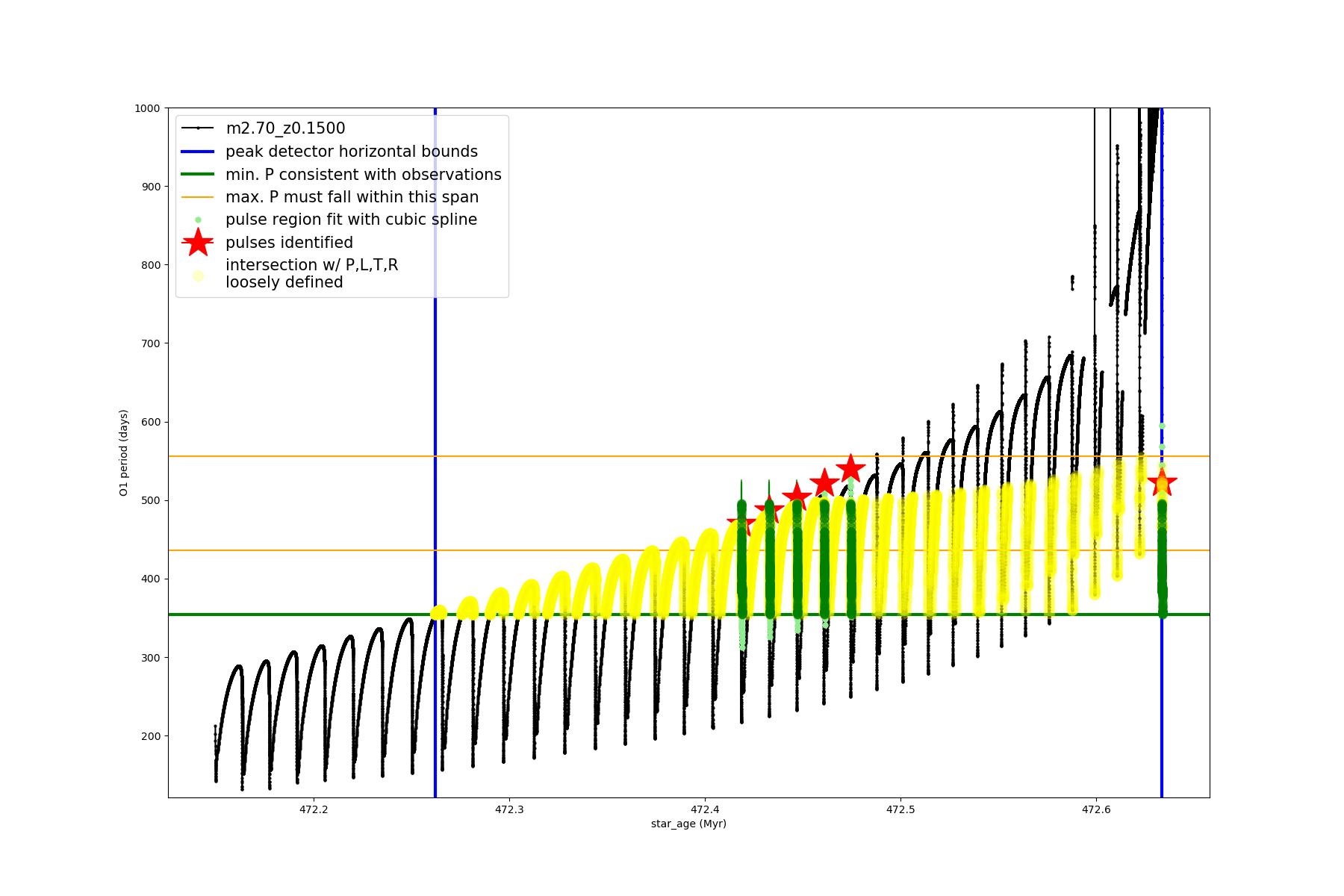Click the black line marker beside m2.70_z0.1500
Image resolution: width=1344 pixels, height=896 pixels.
[x=198, y=128]
